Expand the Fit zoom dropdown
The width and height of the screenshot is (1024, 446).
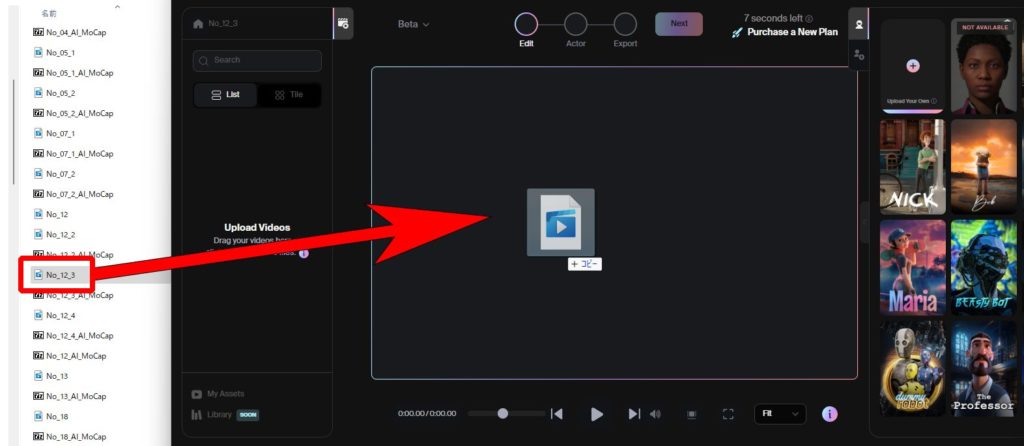click(x=781, y=414)
